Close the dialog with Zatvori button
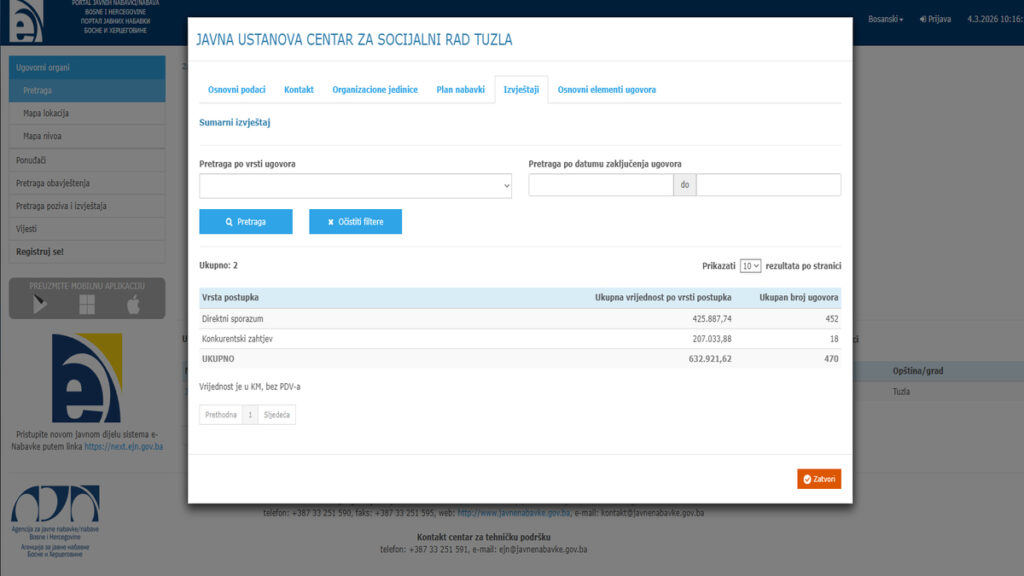1024x576 pixels. point(819,479)
